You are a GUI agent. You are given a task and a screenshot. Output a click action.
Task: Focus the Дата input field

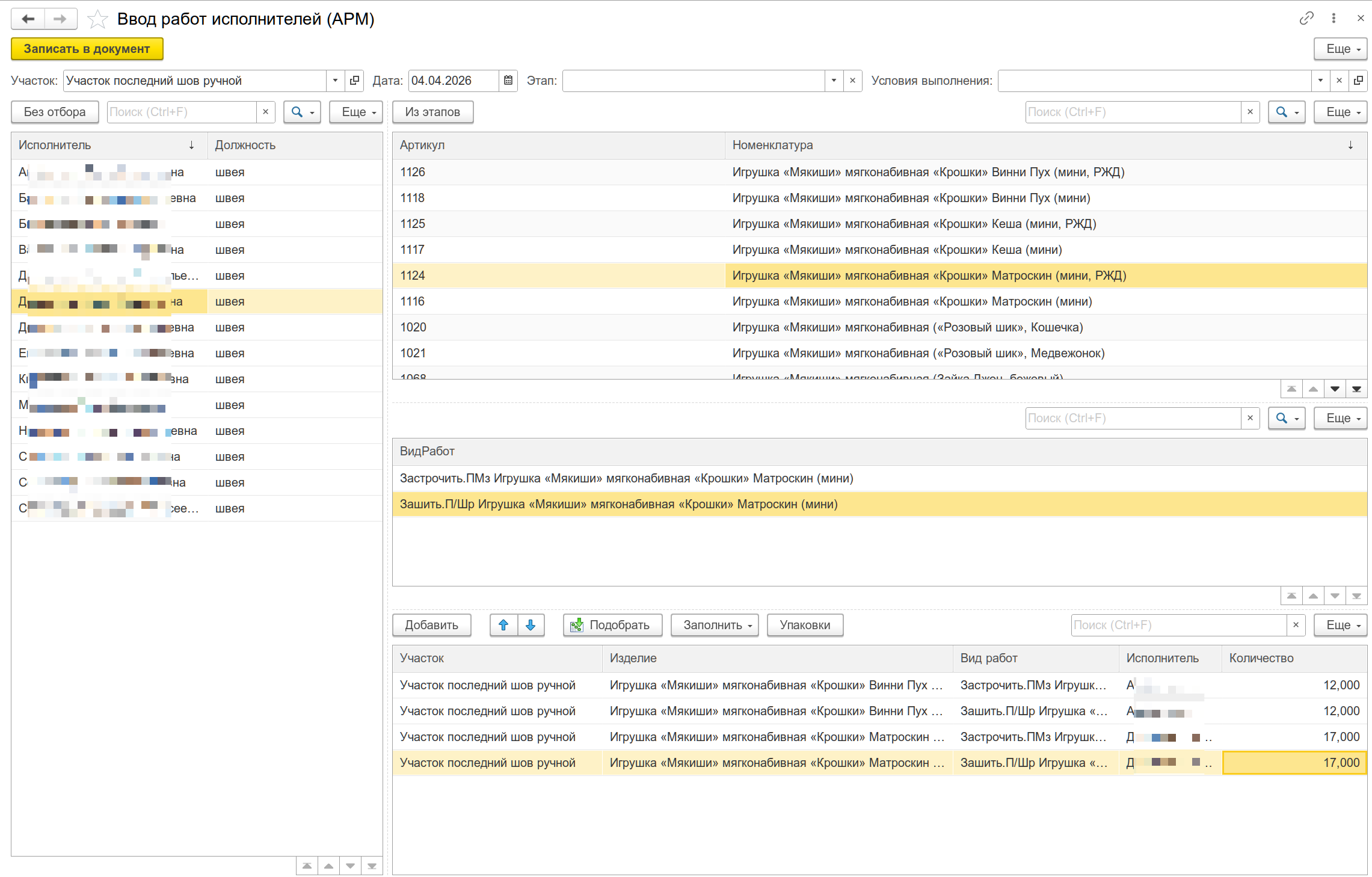tap(454, 81)
